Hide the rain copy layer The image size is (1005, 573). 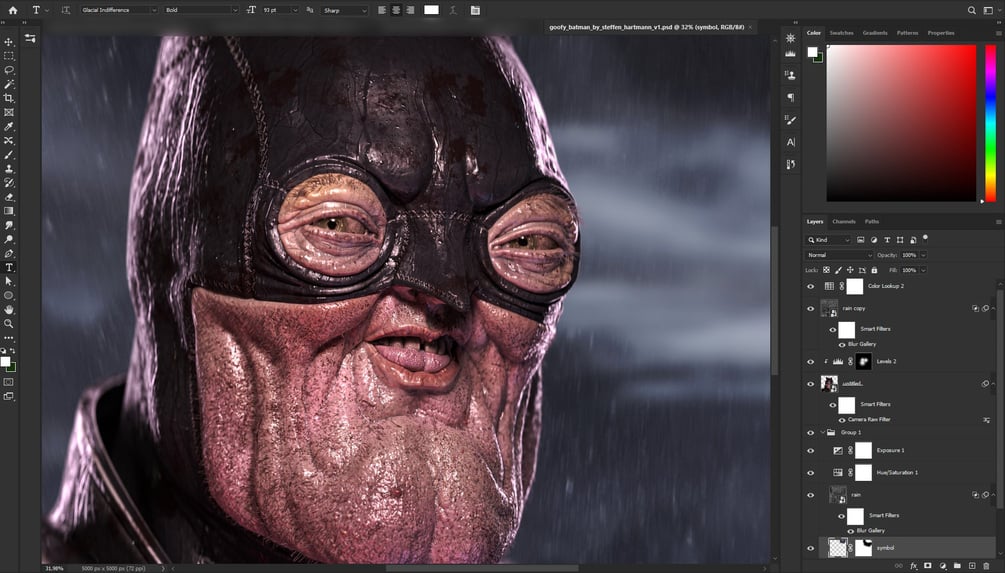click(810, 309)
